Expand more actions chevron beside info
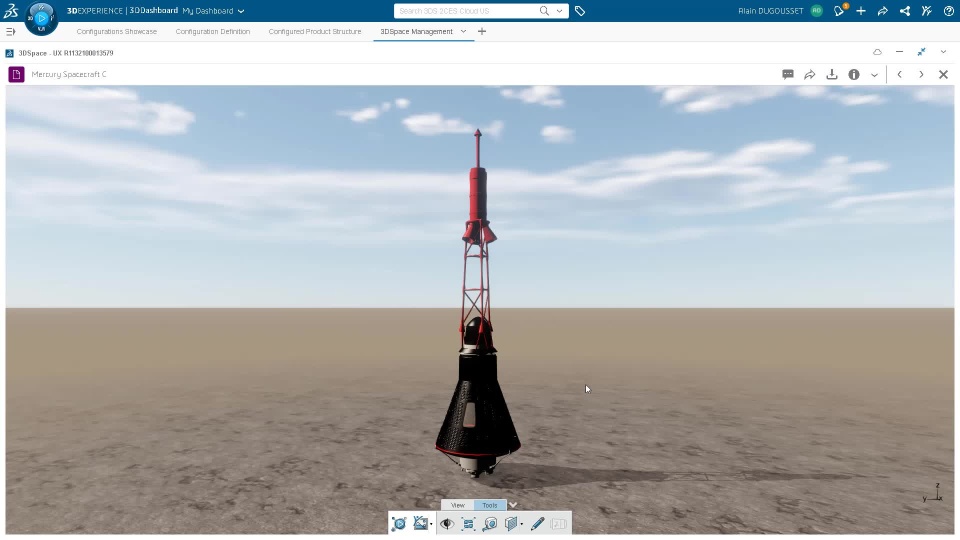The width and height of the screenshot is (960, 540). [x=874, y=75]
